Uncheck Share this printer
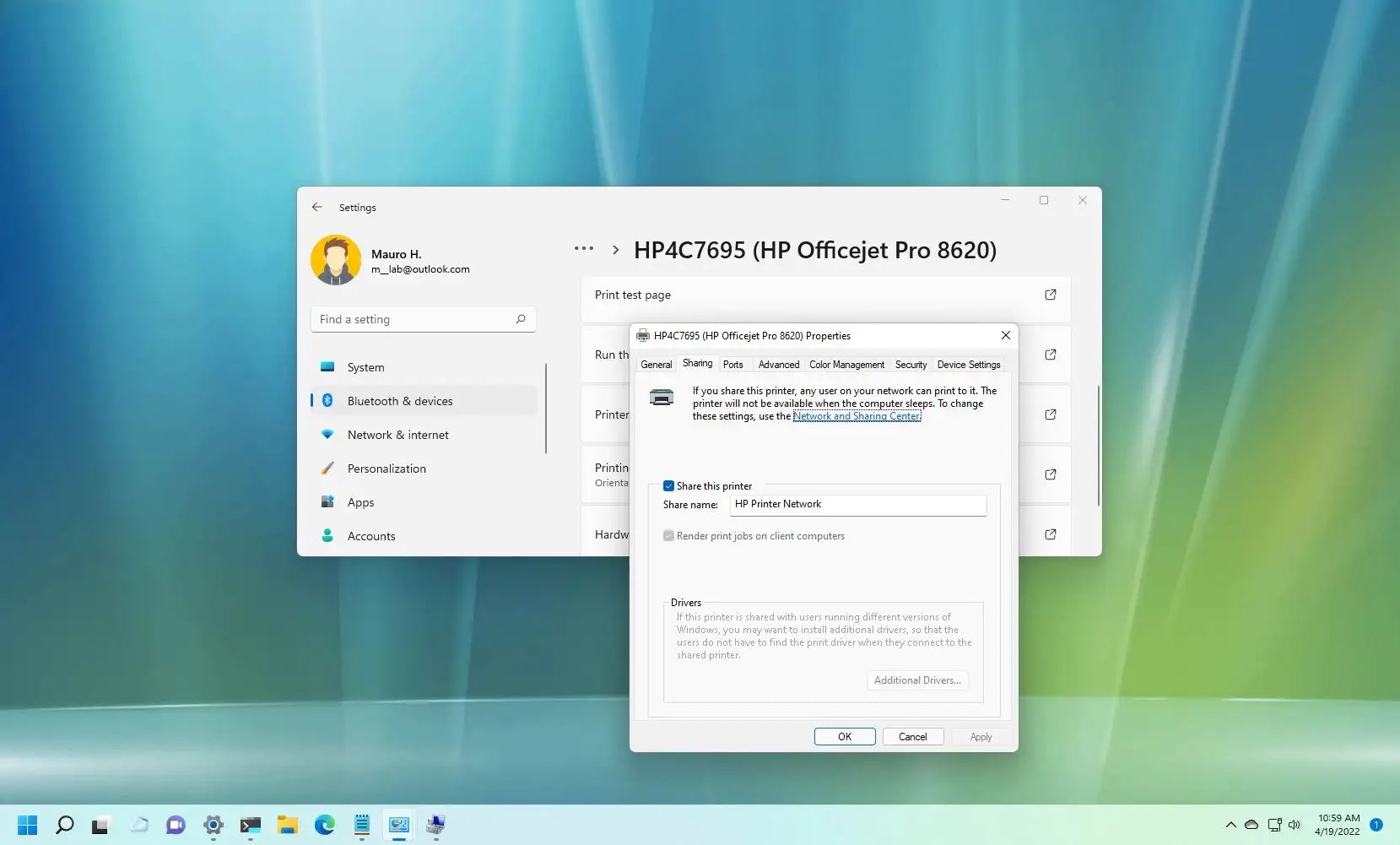Screen dimensions: 1400x845 [x=668, y=485]
